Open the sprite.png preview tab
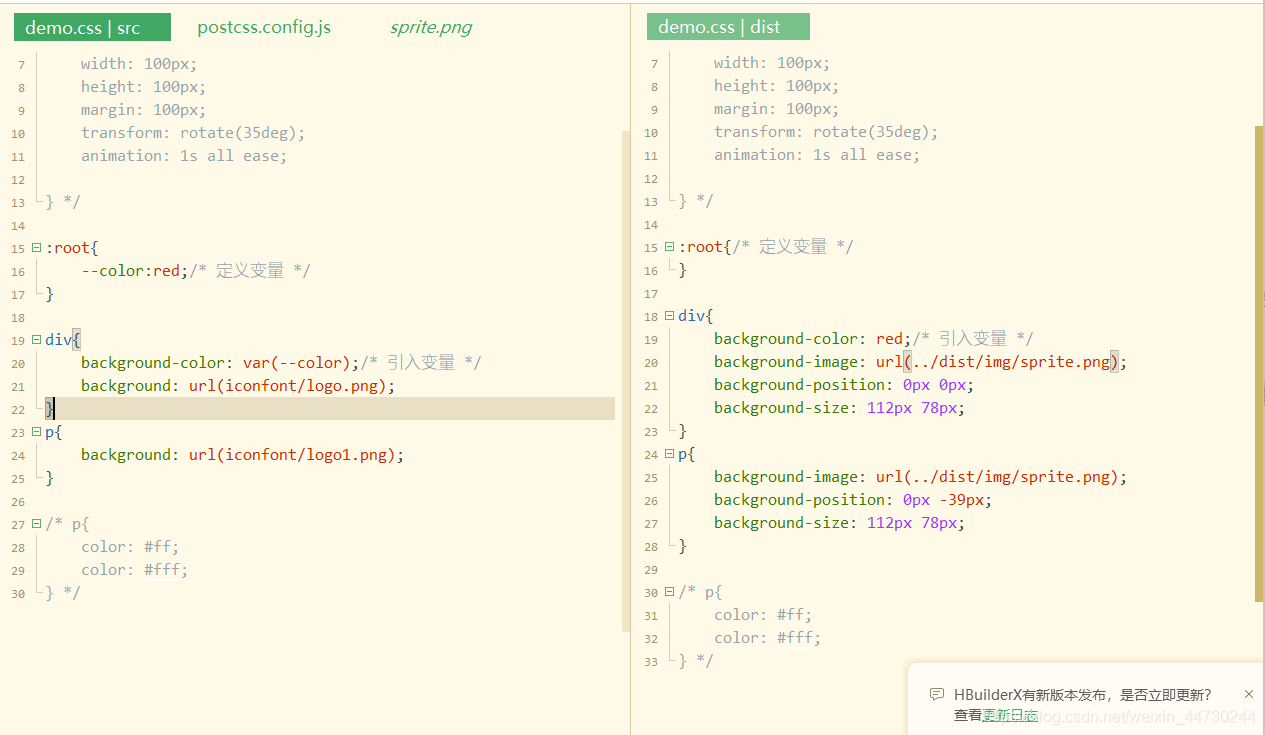 click(x=431, y=27)
